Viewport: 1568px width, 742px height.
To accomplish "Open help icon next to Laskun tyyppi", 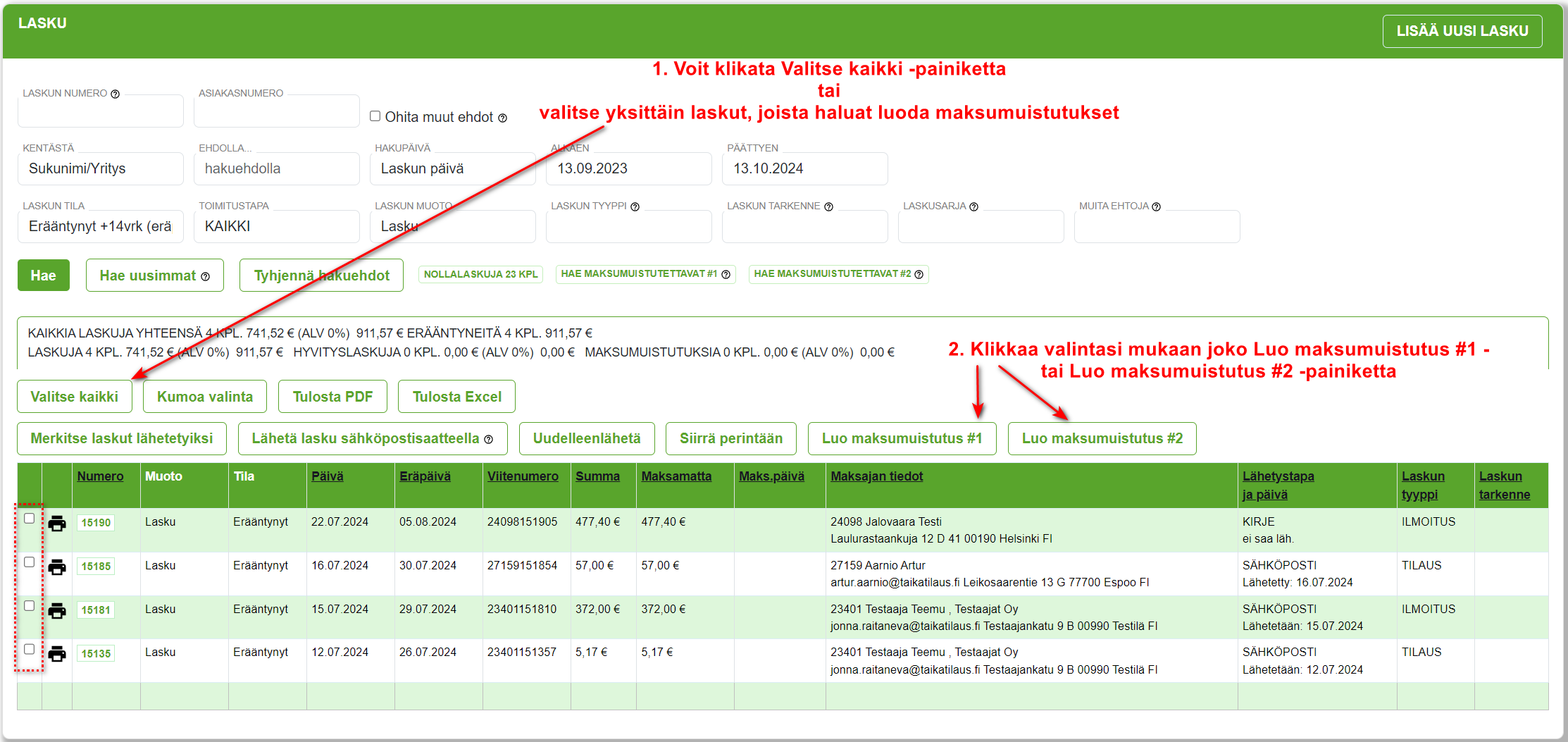I will 635,206.
